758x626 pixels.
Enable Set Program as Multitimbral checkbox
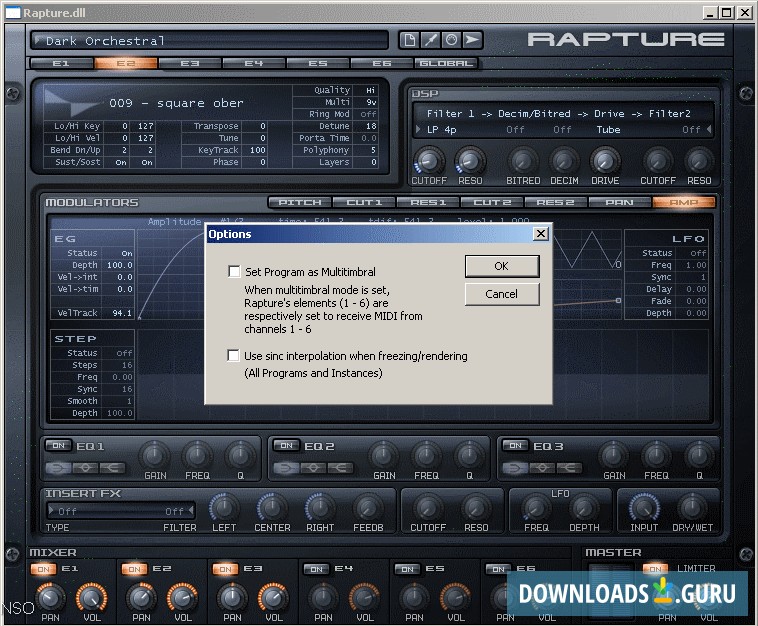234,271
